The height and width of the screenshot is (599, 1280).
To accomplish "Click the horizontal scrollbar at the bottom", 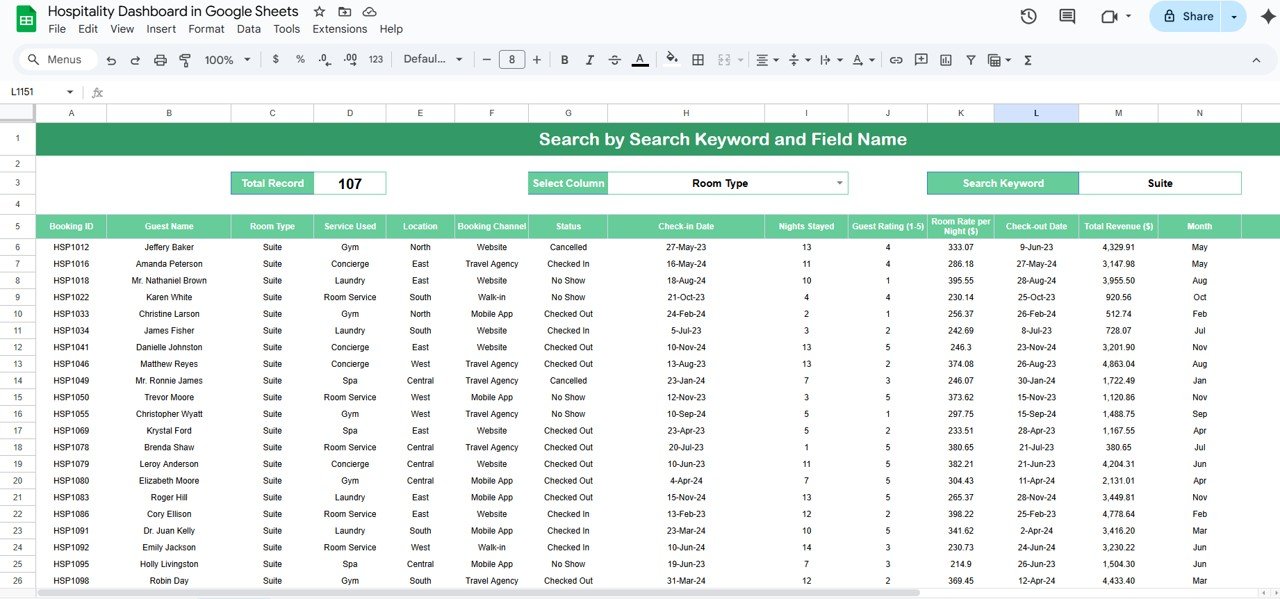I will click(x=478, y=593).
